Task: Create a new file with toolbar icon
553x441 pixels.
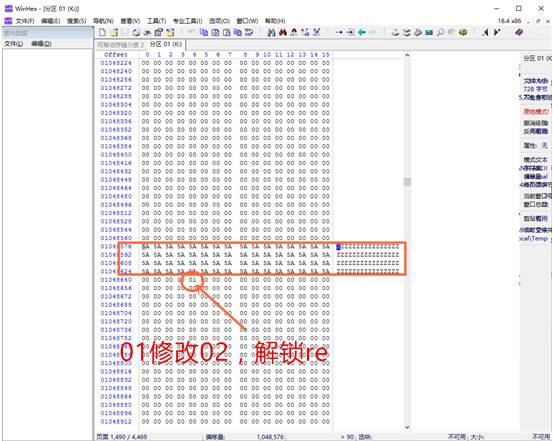Action: pos(102,32)
